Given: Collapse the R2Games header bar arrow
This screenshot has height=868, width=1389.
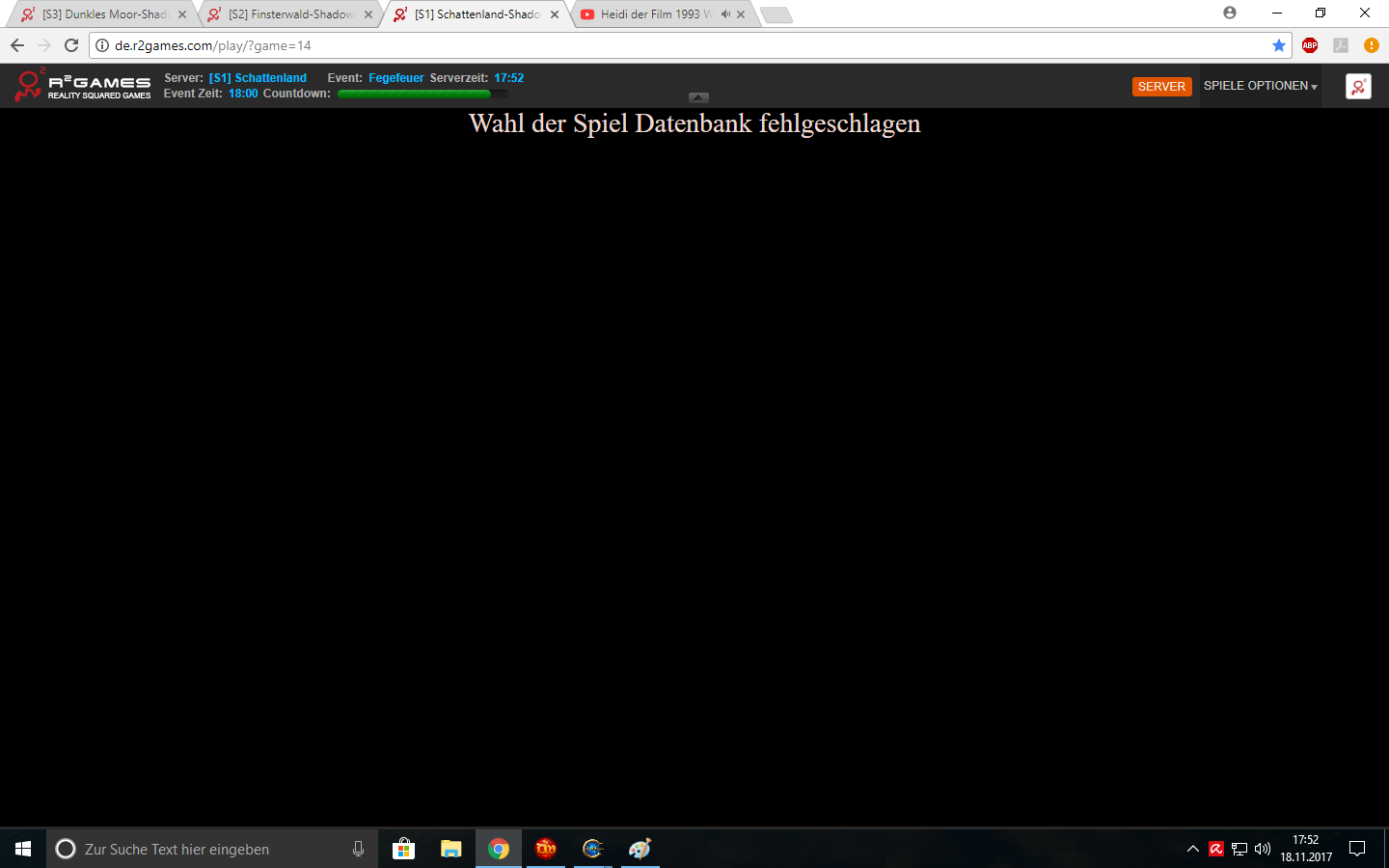Looking at the screenshot, I should click(x=699, y=97).
